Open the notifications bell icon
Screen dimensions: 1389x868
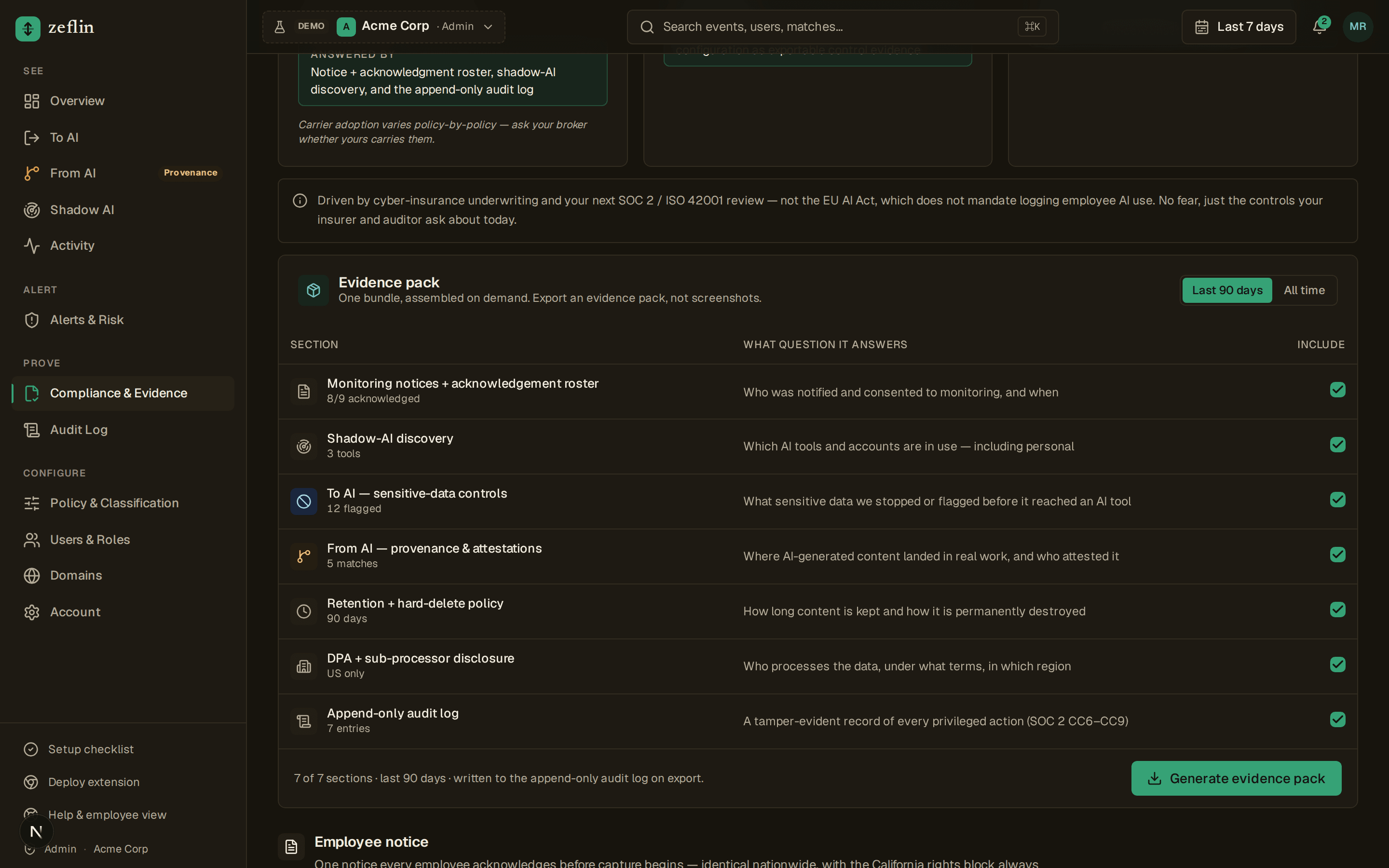click(x=1320, y=27)
